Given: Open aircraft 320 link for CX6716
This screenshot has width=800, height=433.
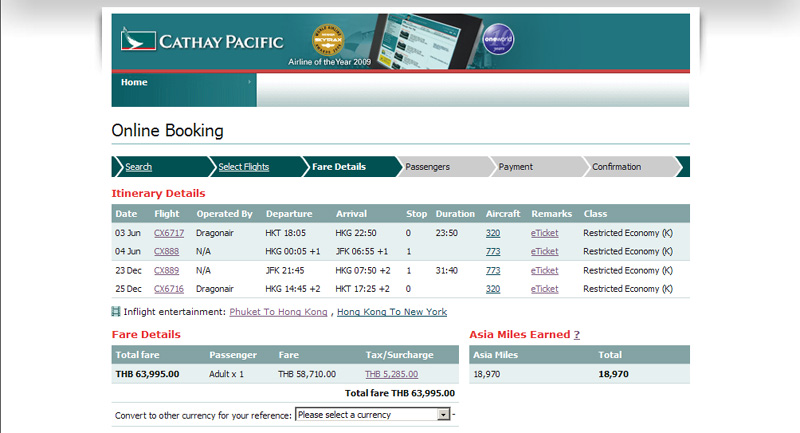Looking at the screenshot, I should point(493,289).
